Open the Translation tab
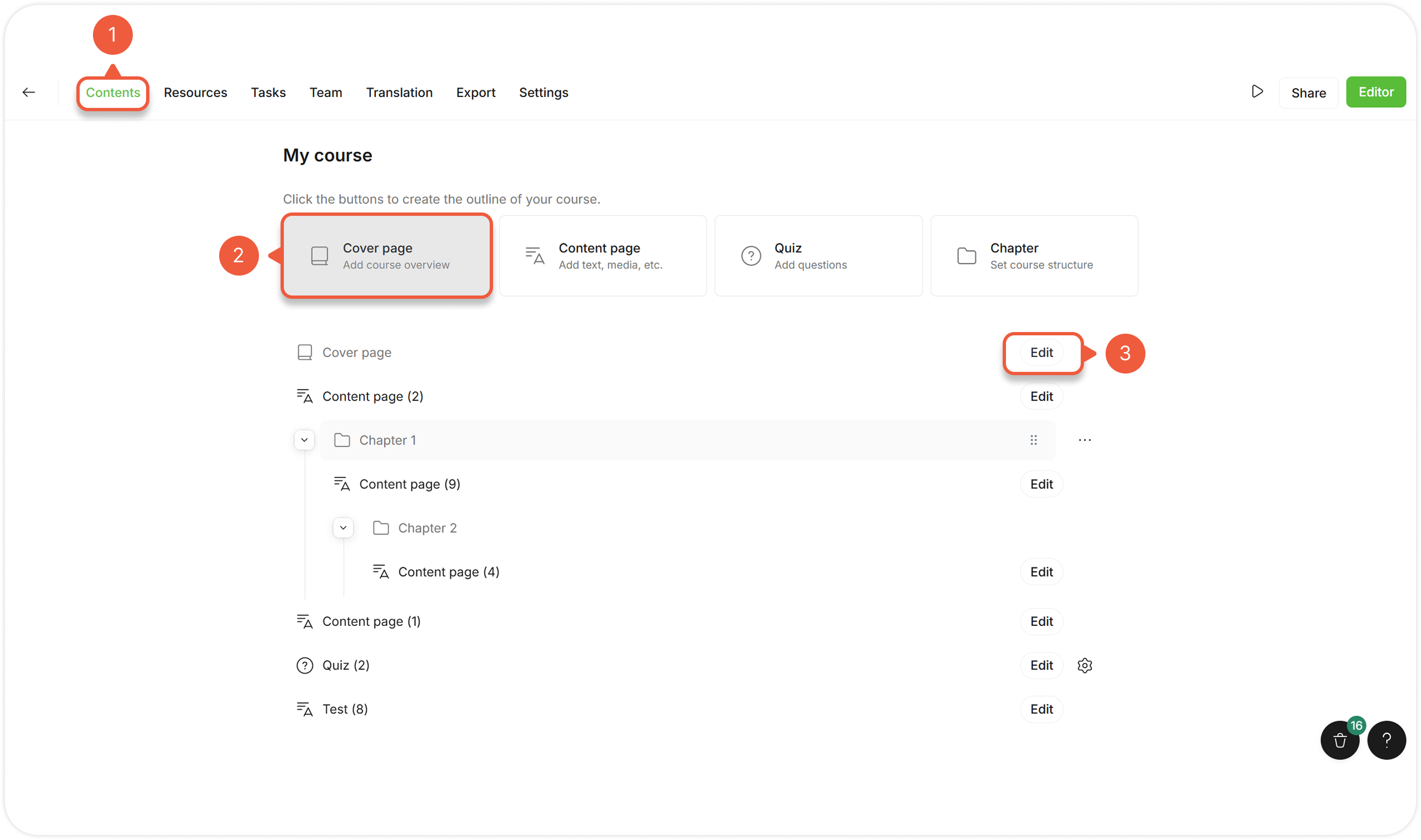1421x840 pixels. [x=399, y=92]
